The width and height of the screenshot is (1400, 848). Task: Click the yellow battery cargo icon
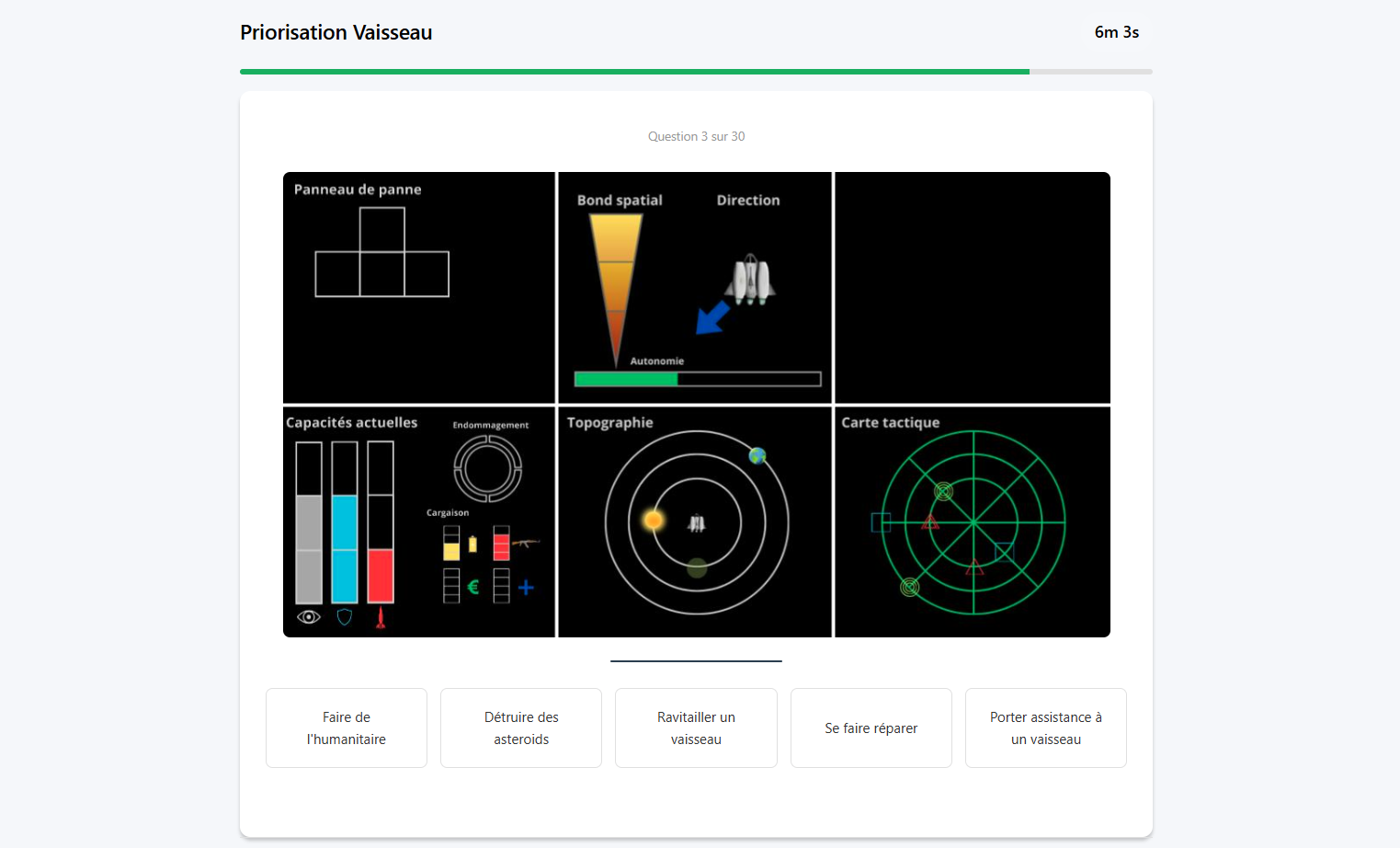(x=472, y=544)
